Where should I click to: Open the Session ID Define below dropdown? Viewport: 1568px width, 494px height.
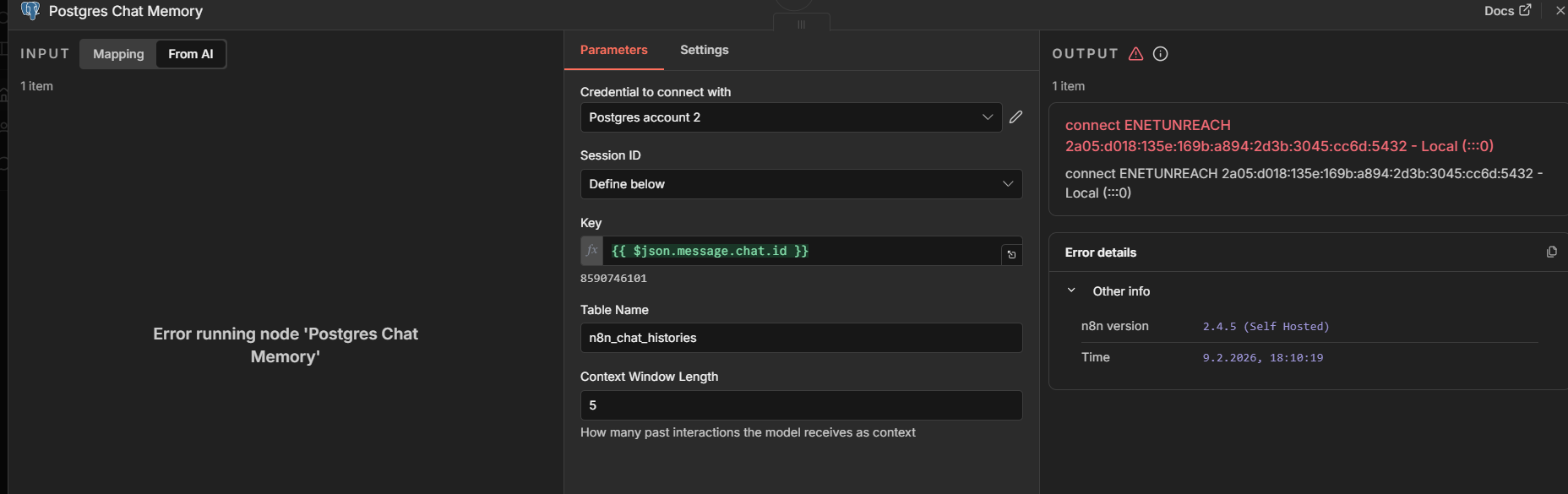click(x=800, y=184)
